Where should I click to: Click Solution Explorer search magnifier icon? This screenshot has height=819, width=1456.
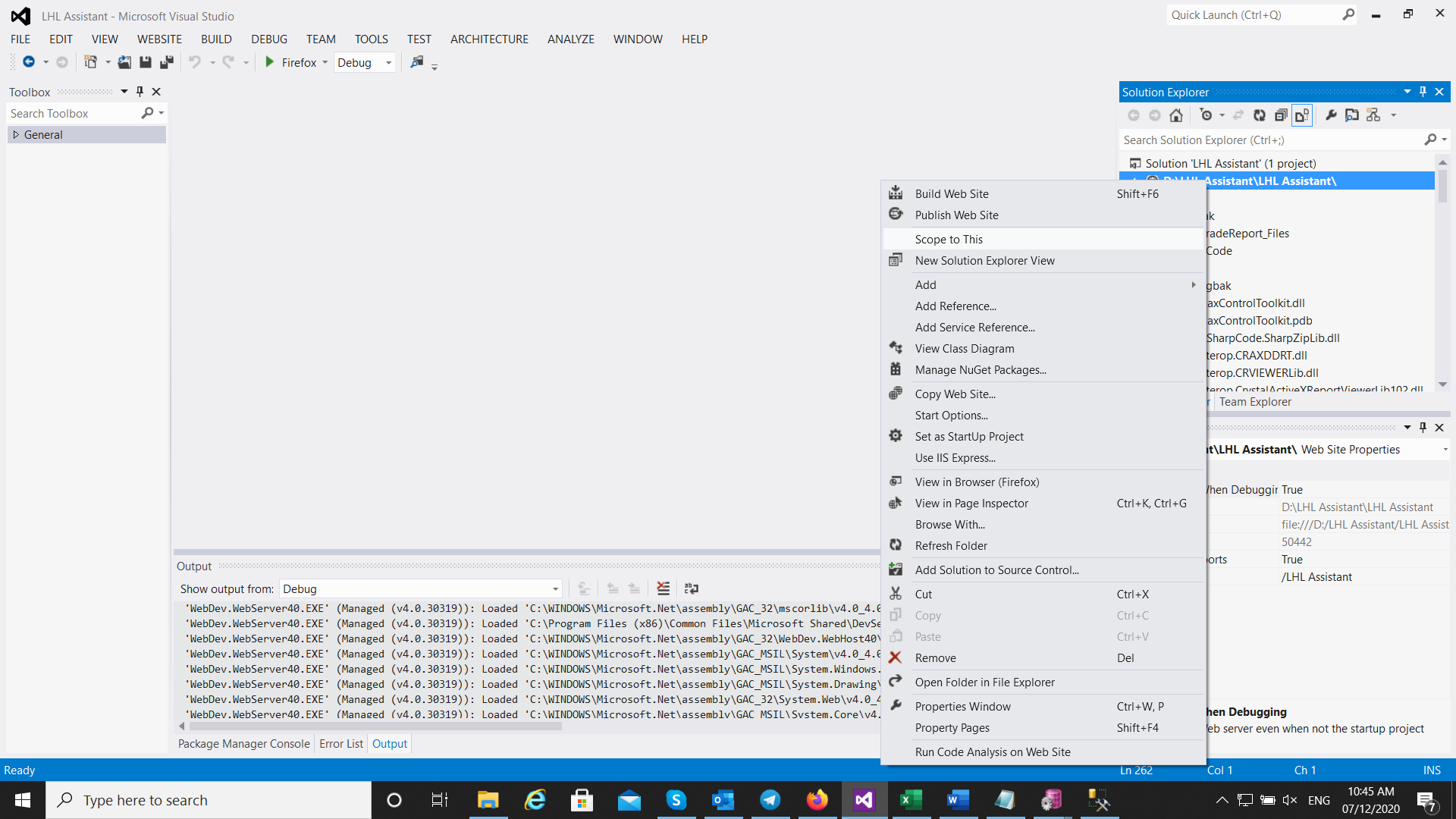click(1430, 140)
